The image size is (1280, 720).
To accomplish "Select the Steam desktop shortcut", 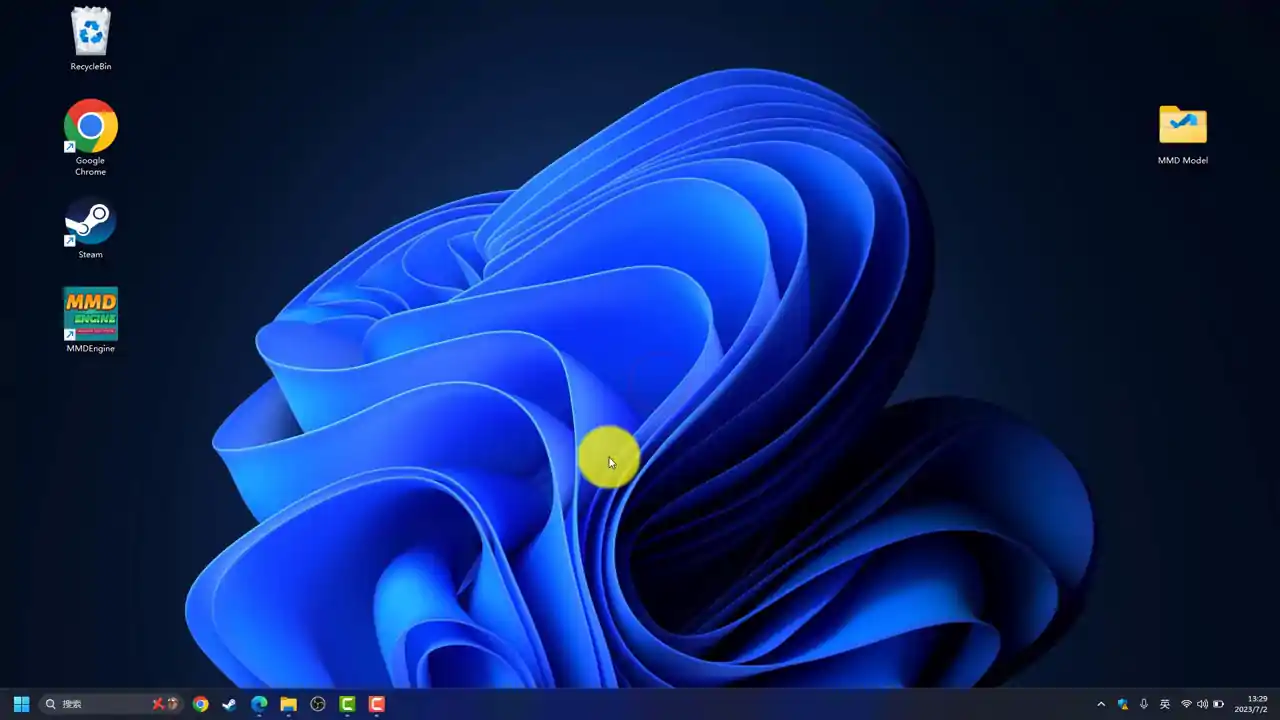I will coord(90,230).
